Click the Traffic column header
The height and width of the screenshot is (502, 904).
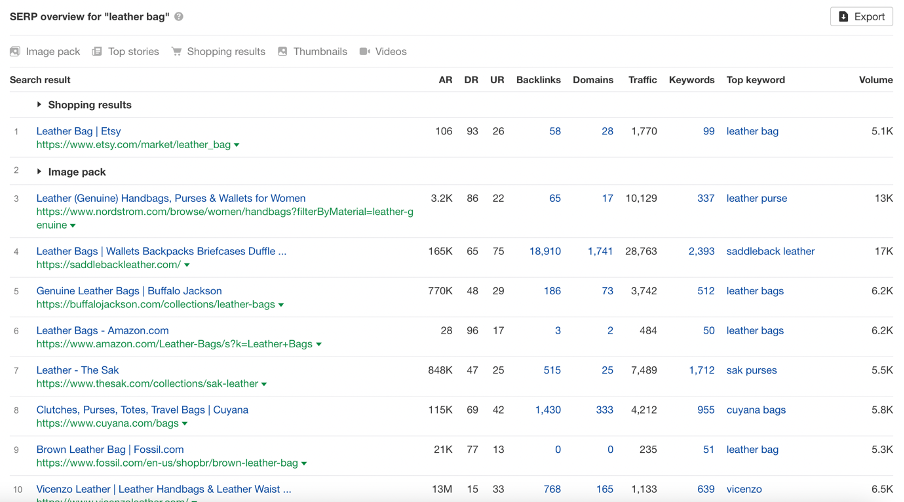click(x=642, y=80)
